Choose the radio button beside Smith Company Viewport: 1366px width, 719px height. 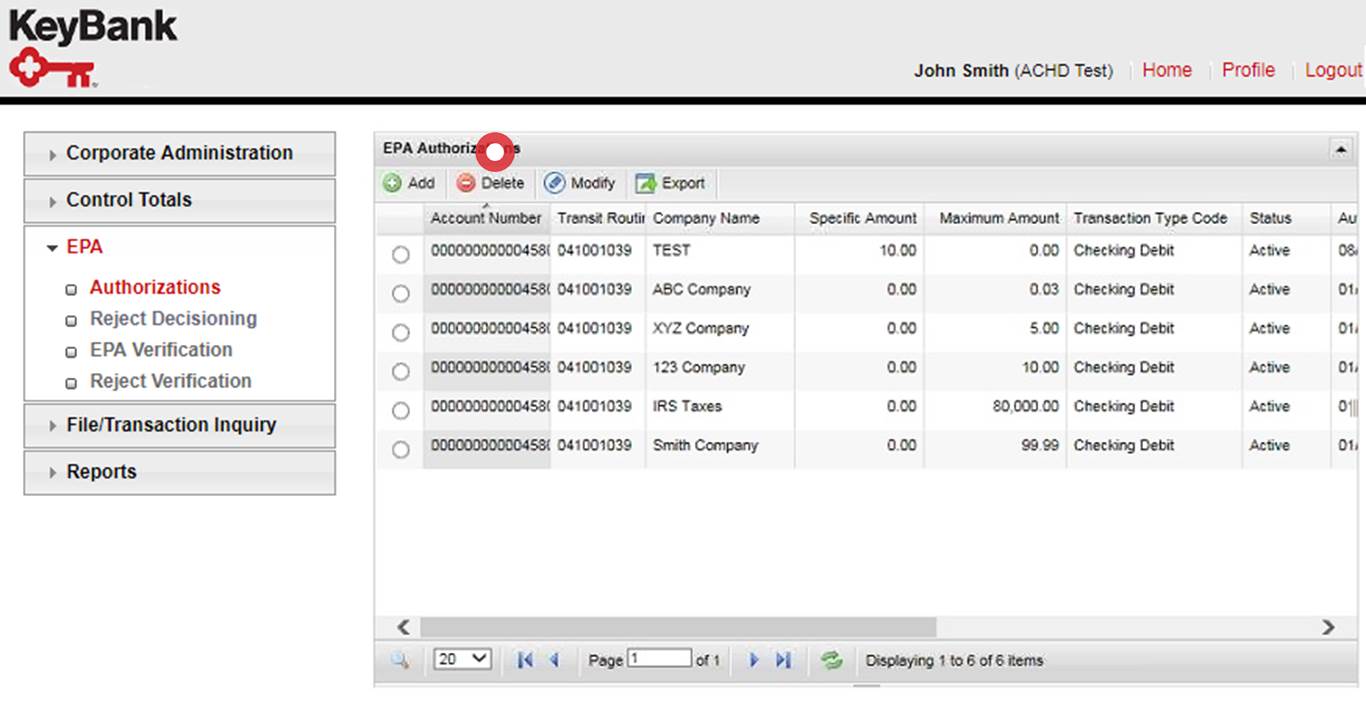tap(400, 449)
